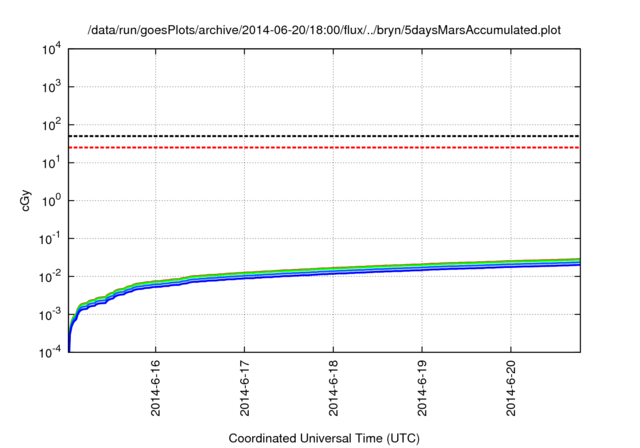Click the 10^1 y-axis tick label
Viewport: 640px width, 448px height.
(53, 163)
